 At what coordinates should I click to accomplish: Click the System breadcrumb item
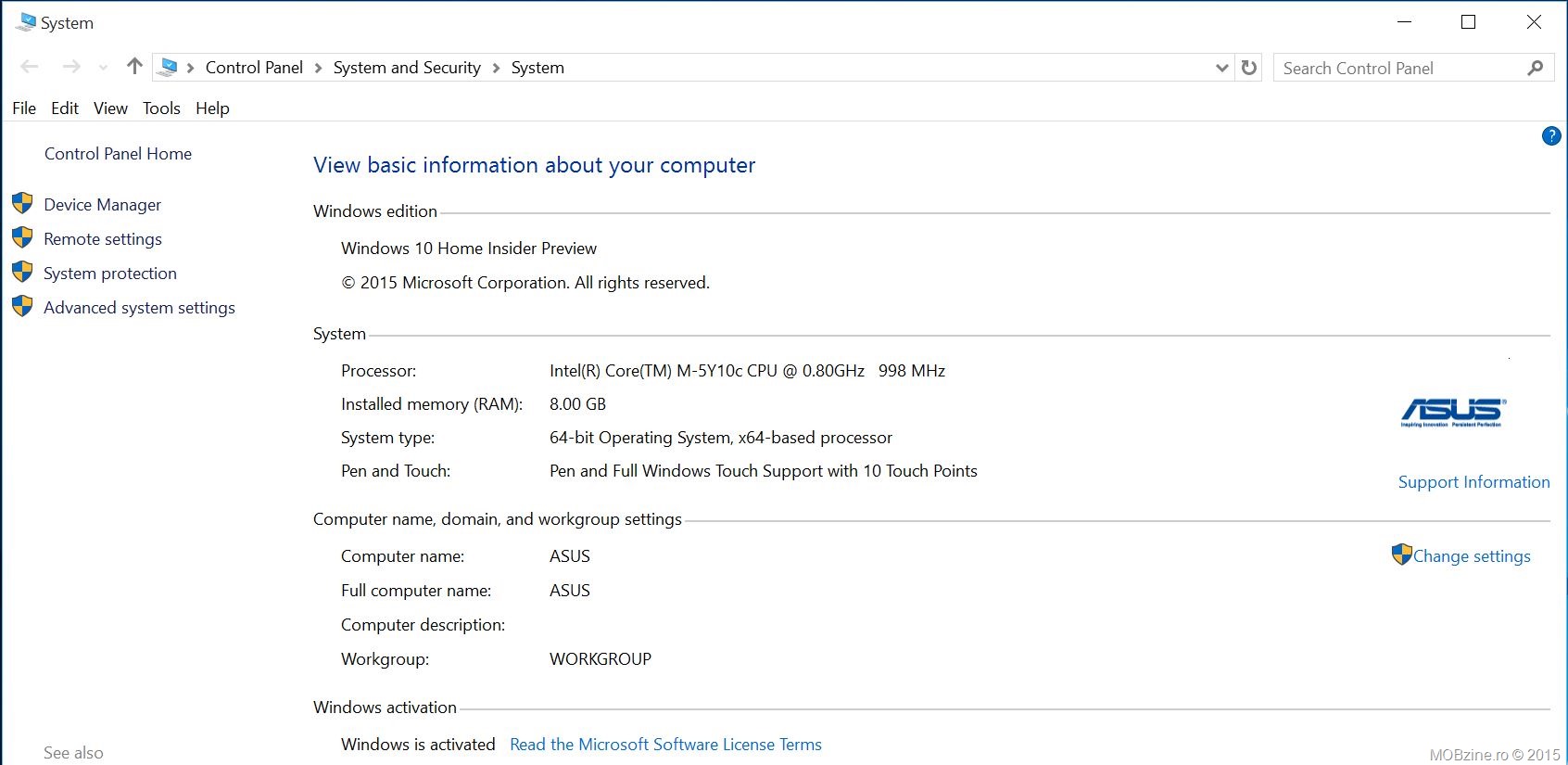tap(537, 68)
